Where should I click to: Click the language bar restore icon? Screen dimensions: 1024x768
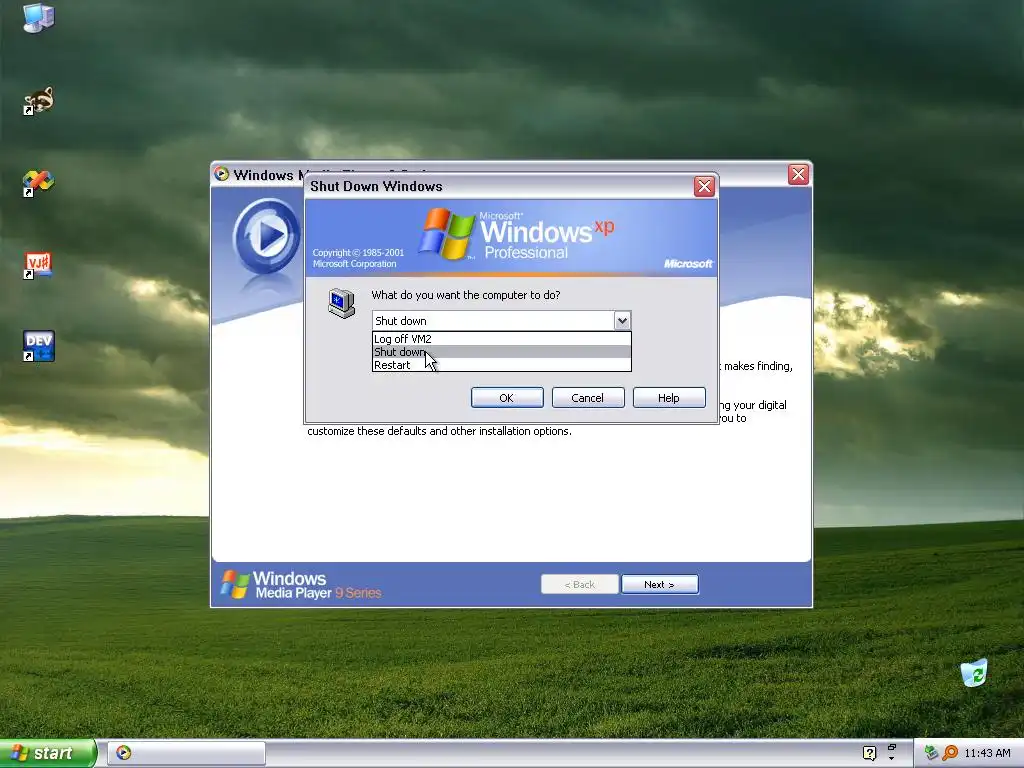tap(892, 747)
